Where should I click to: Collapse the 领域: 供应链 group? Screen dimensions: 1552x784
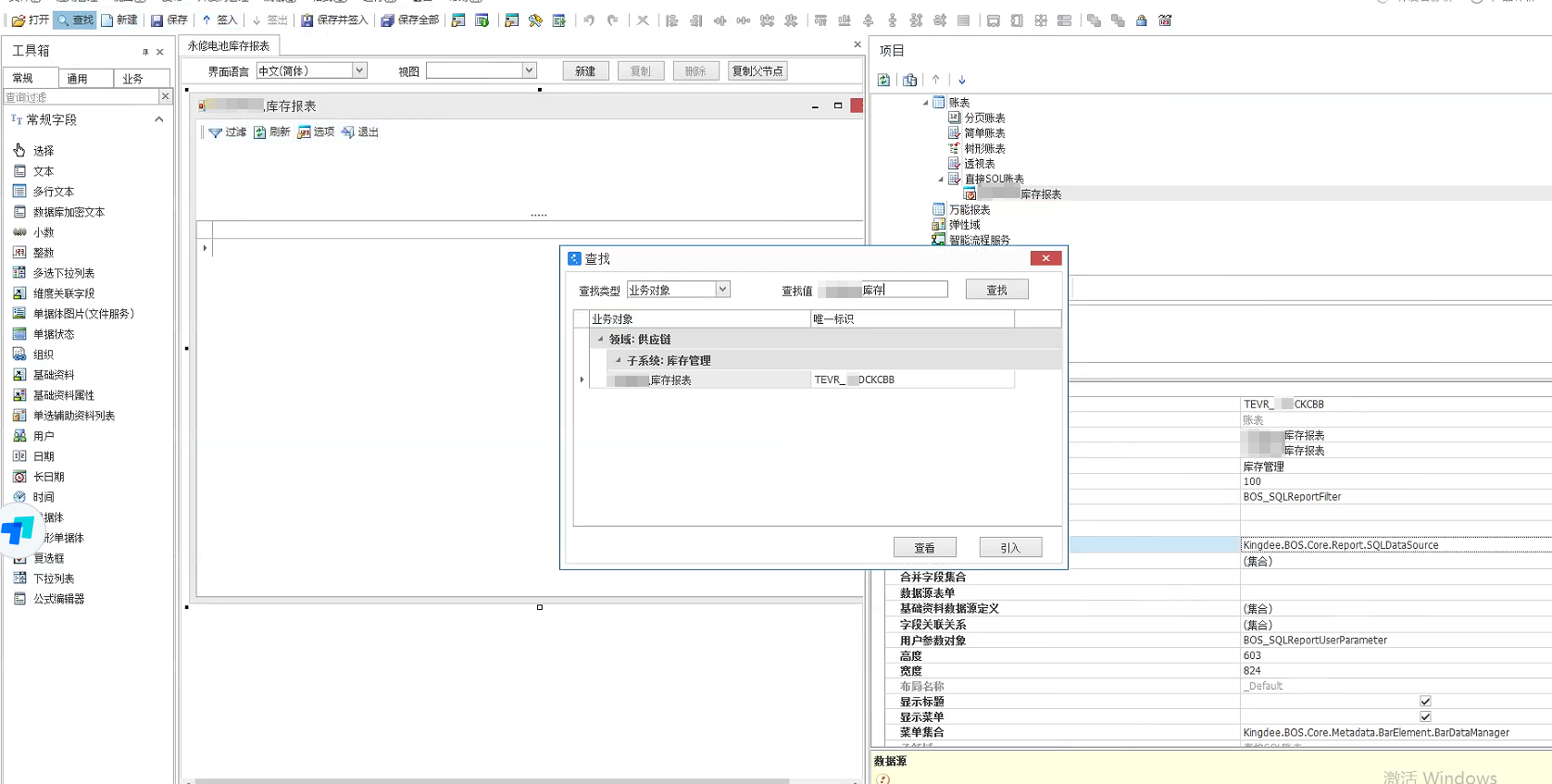point(600,339)
